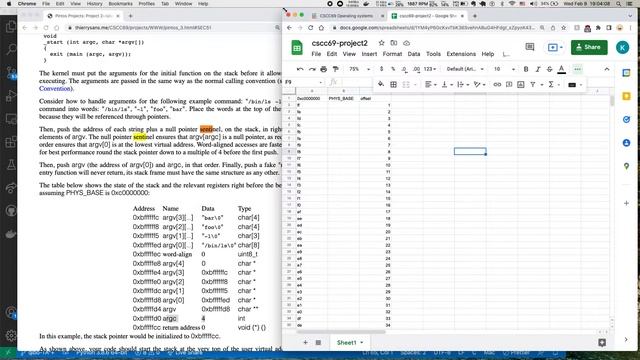
Task: Open the cell borders tool
Action: [393, 84]
